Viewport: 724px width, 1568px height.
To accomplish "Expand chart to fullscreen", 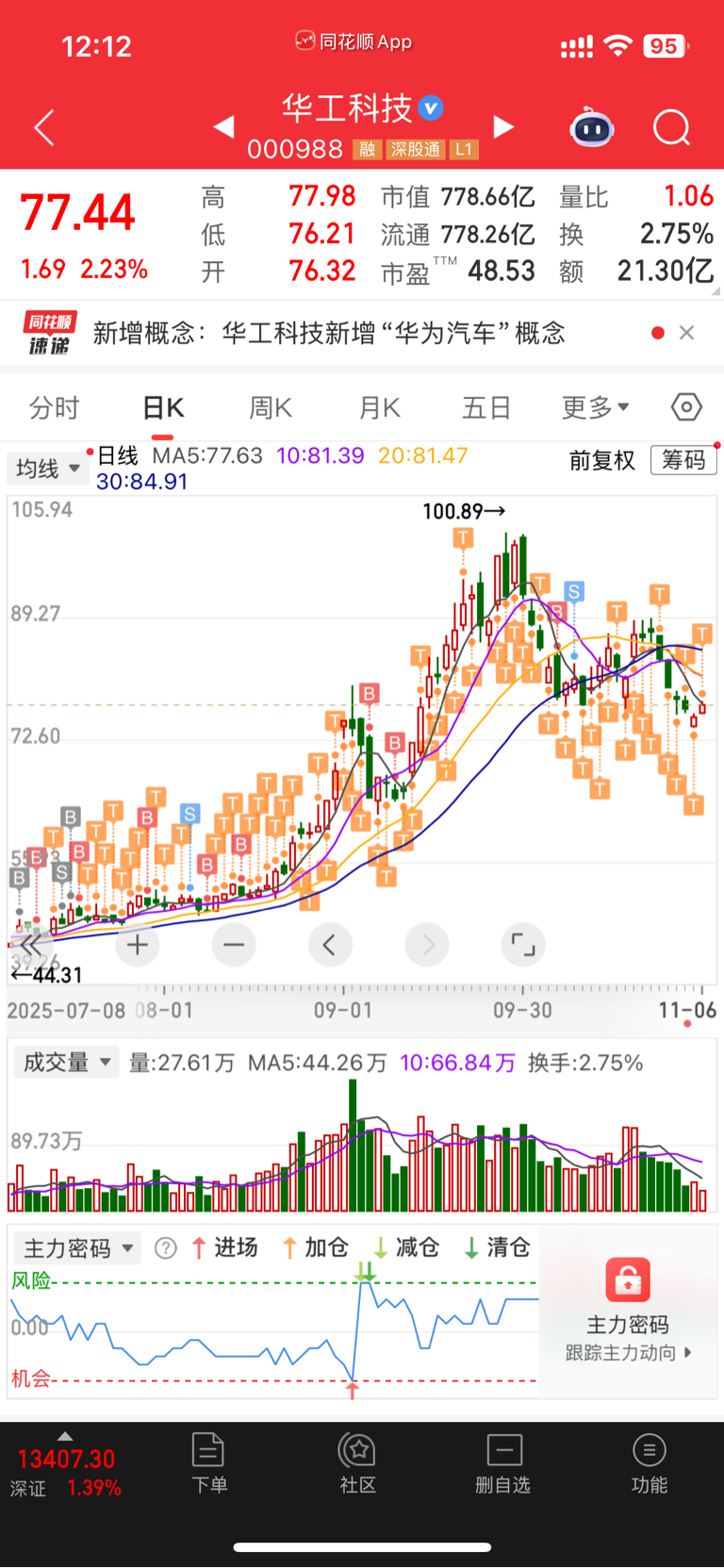I will click(523, 945).
